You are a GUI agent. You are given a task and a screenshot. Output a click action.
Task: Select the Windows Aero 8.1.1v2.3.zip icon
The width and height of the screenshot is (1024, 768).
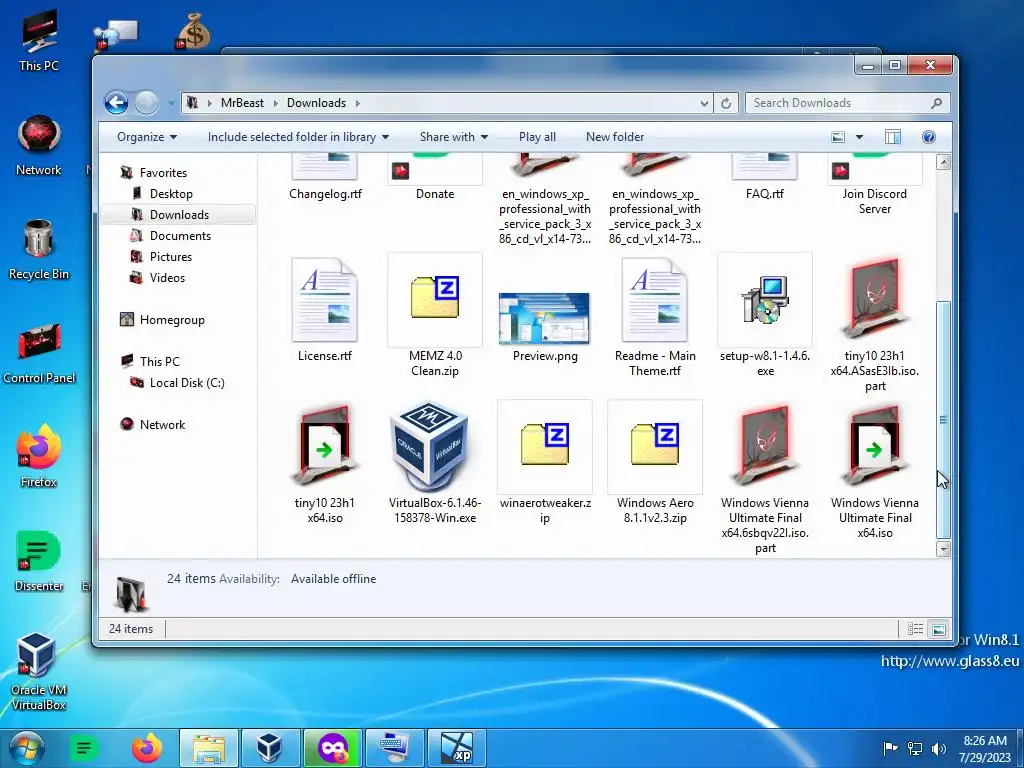(655, 446)
